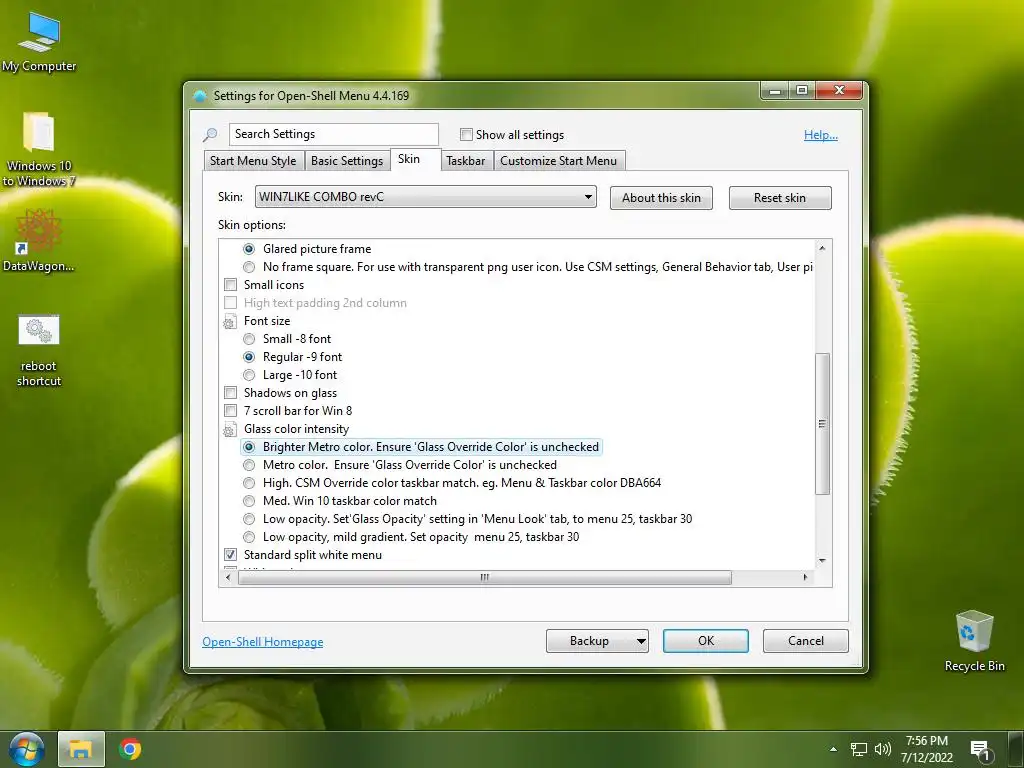Select the Skin tab
The width and height of the screenshot is (1024, 768).
(x=415, y=159)
